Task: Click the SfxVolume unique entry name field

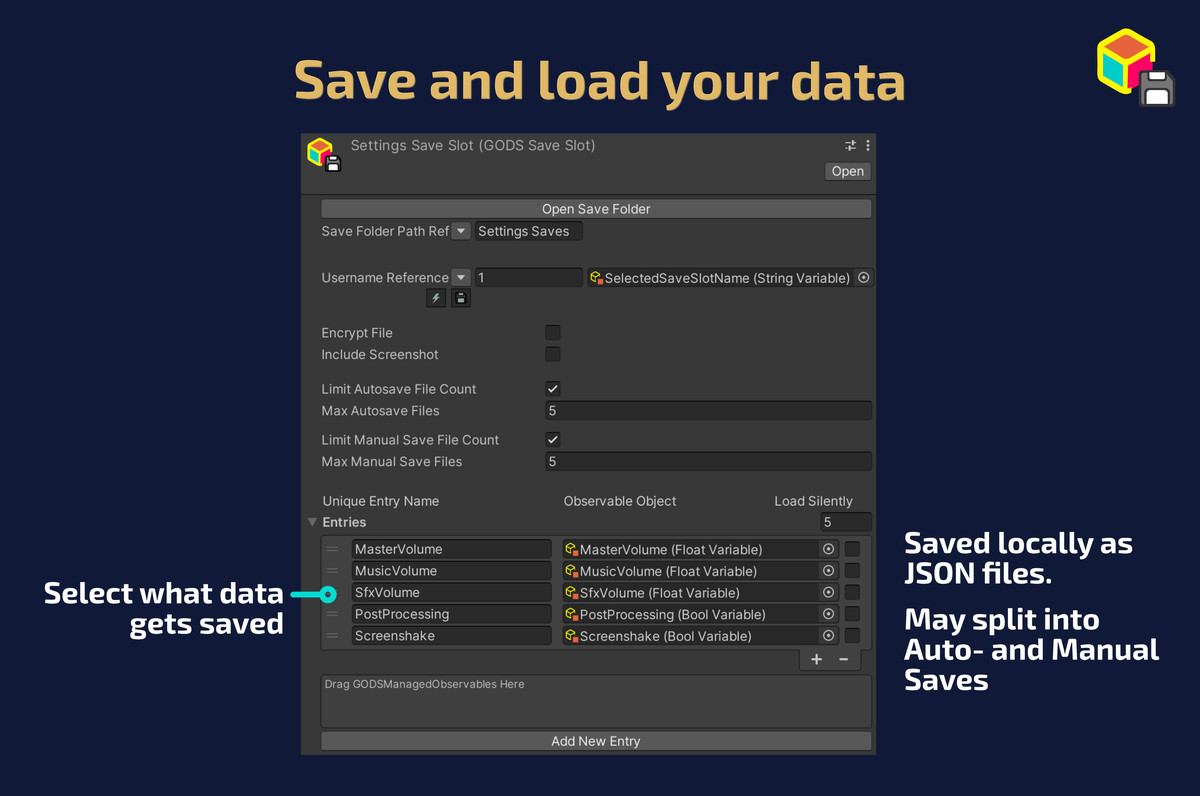Action: [452, 593]
